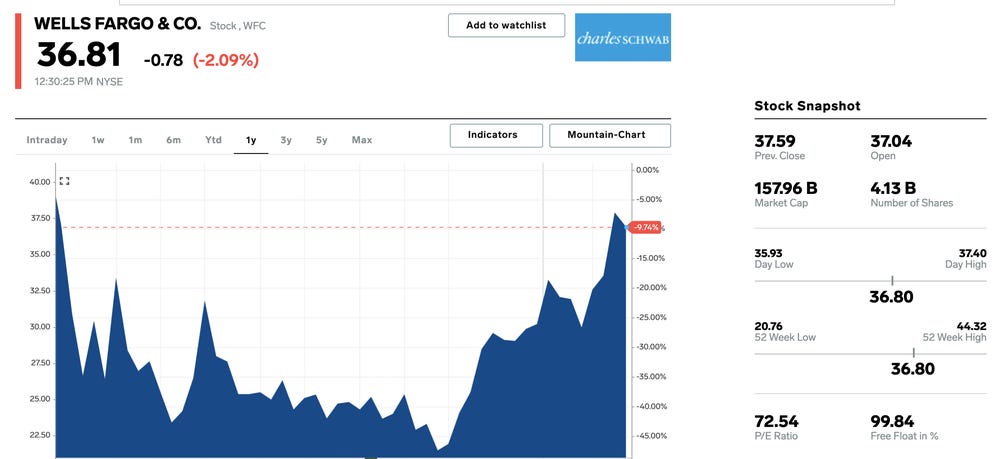The height and width of the screenshot is (459, 1000).
Task: Open the Mountain-Chart type selector
Action: click(x=610, y=135)
